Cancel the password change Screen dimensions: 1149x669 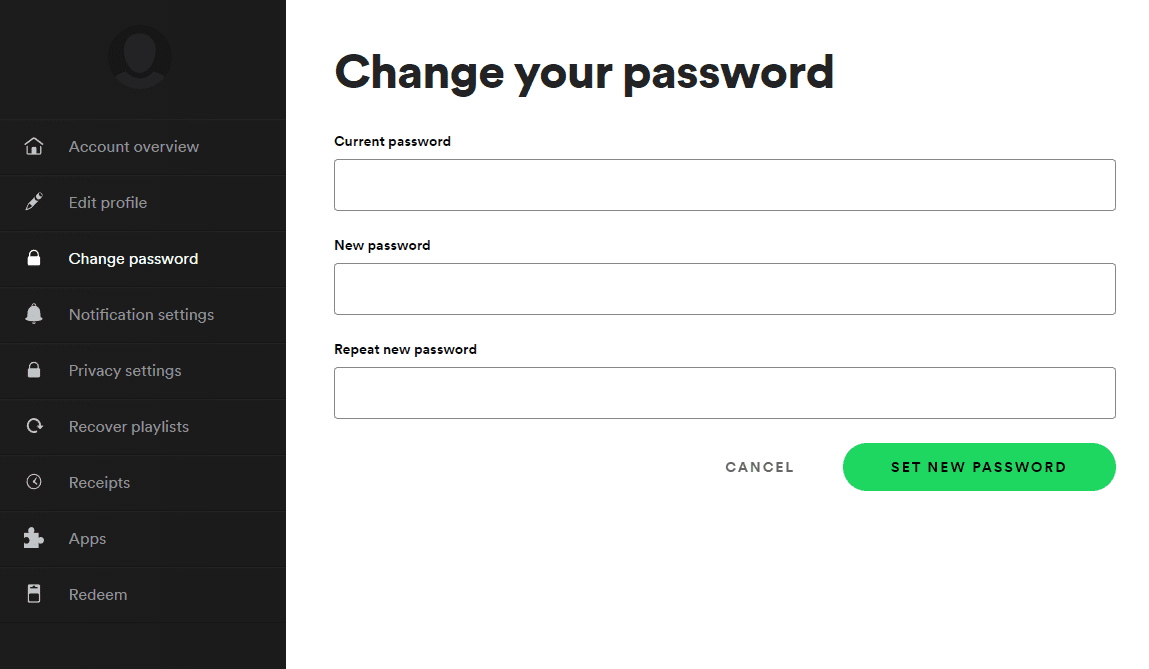point(759,467)
